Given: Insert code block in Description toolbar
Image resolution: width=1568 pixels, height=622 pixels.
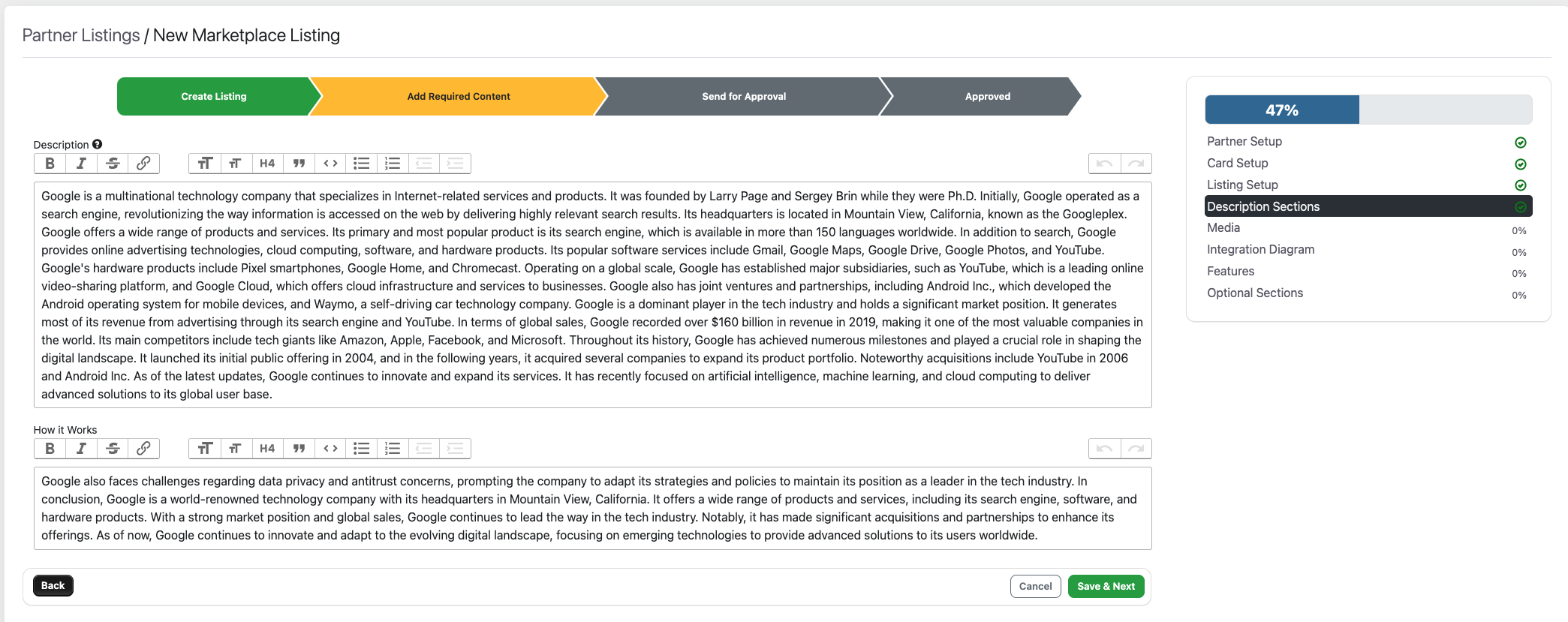Looking at the screenshot, I should [x=330, y=164].
